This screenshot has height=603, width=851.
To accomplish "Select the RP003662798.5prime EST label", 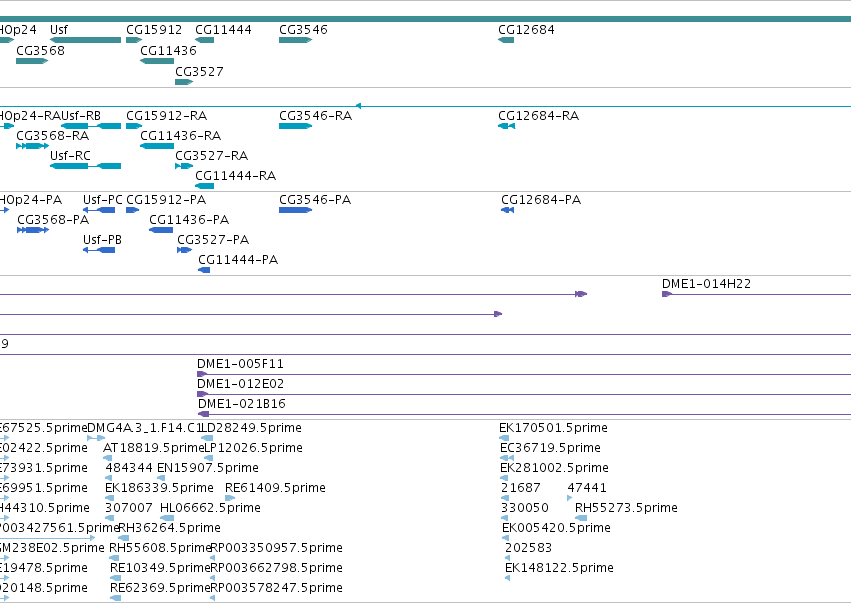I will (276, 568).
